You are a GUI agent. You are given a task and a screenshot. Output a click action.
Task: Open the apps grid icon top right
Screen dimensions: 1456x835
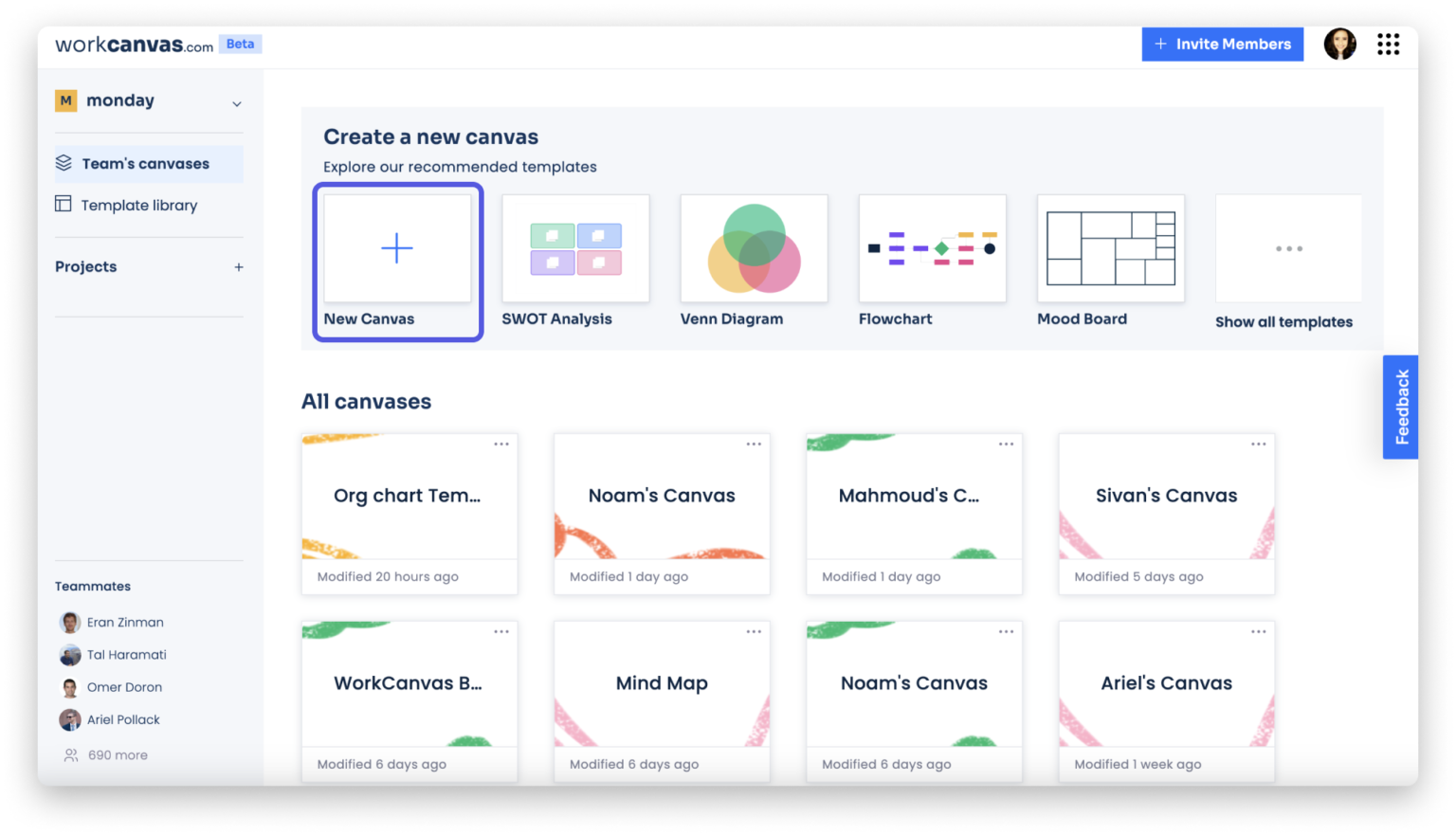click(x=1388, y=45)
